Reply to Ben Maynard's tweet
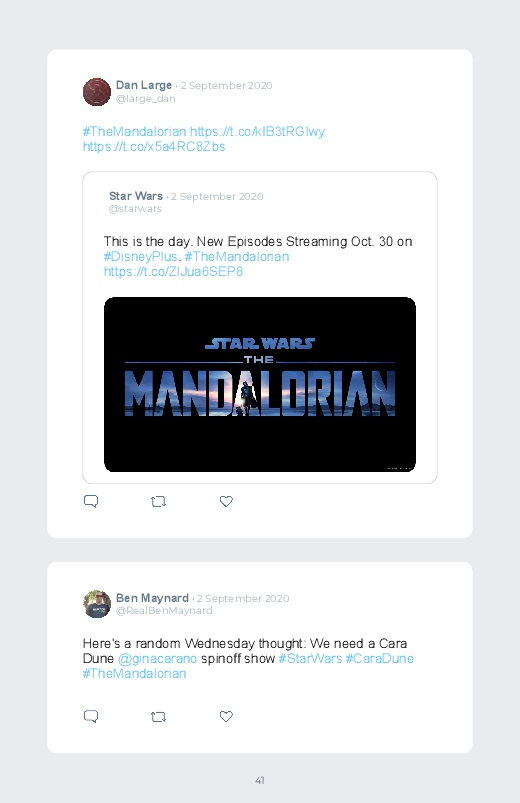This screenshot has width=520, height=803. point(91,716)
